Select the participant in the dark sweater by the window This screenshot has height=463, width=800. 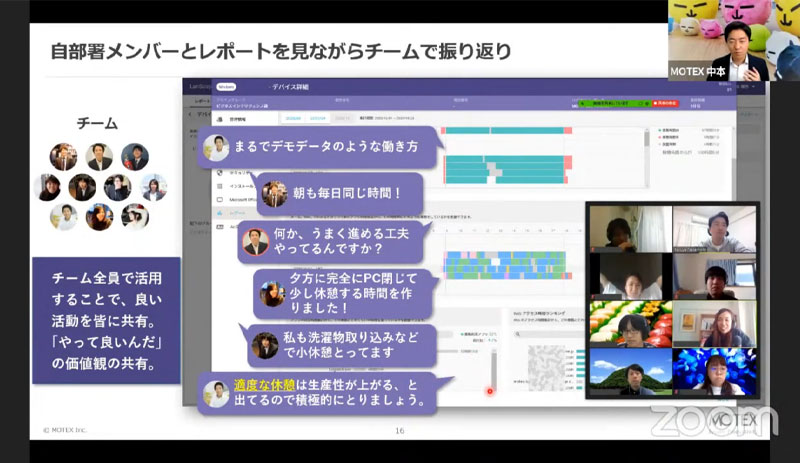click(x=714, y=277)
